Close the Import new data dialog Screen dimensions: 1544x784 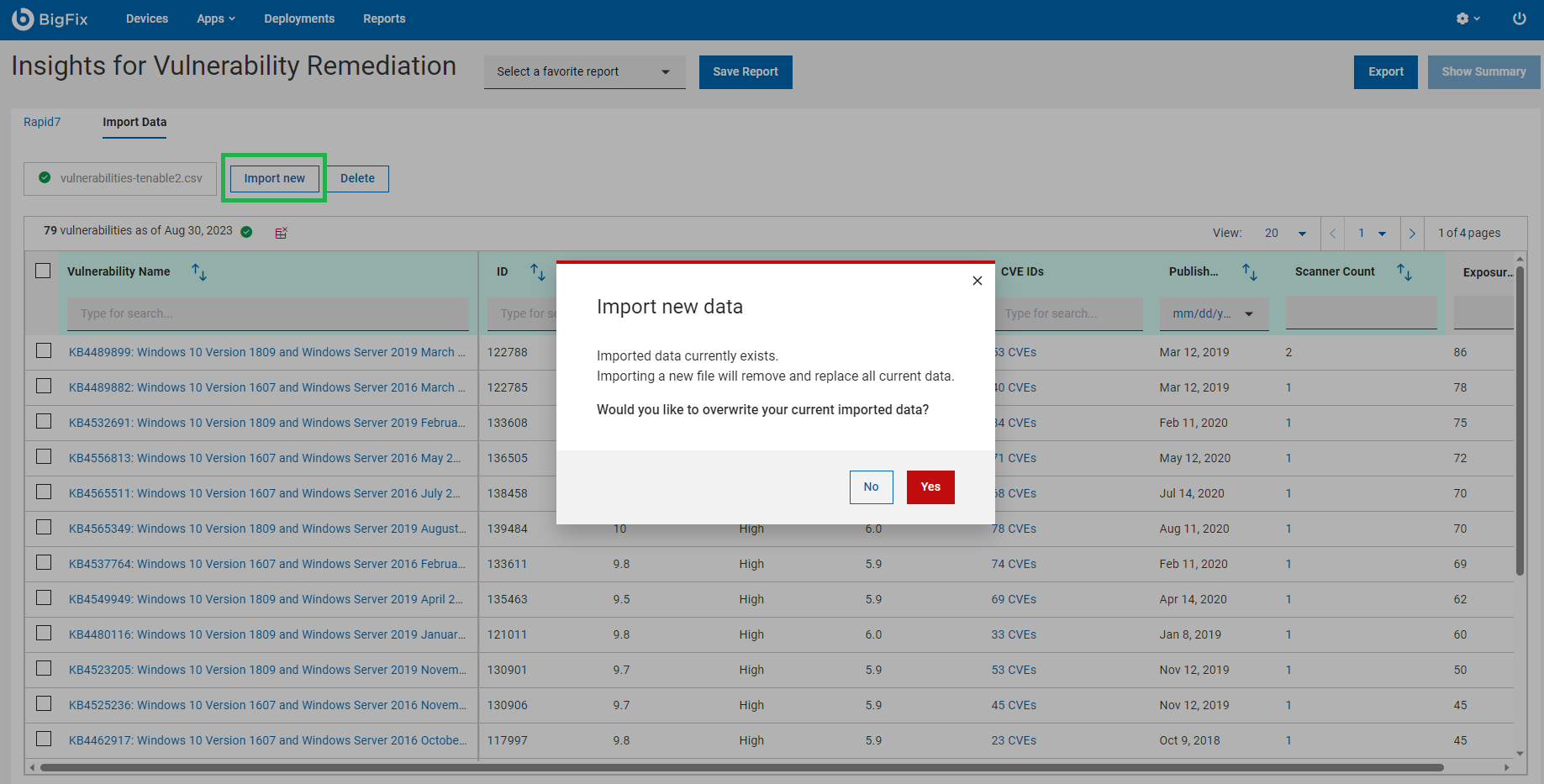[x=977, y=281]
